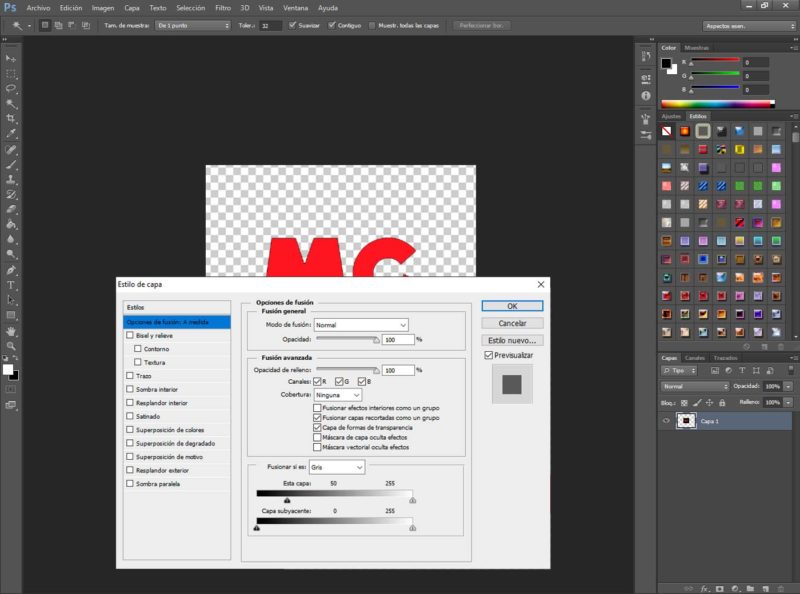Enable the Bisel y relieve checkbox

[130, 336]
